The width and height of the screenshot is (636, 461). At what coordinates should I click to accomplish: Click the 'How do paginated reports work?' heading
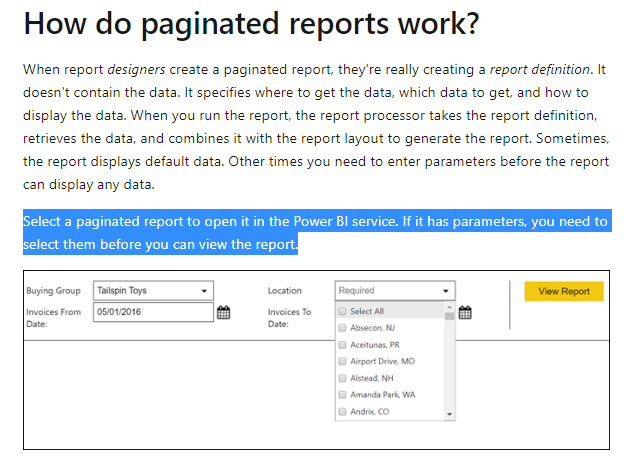coord(251,24)
